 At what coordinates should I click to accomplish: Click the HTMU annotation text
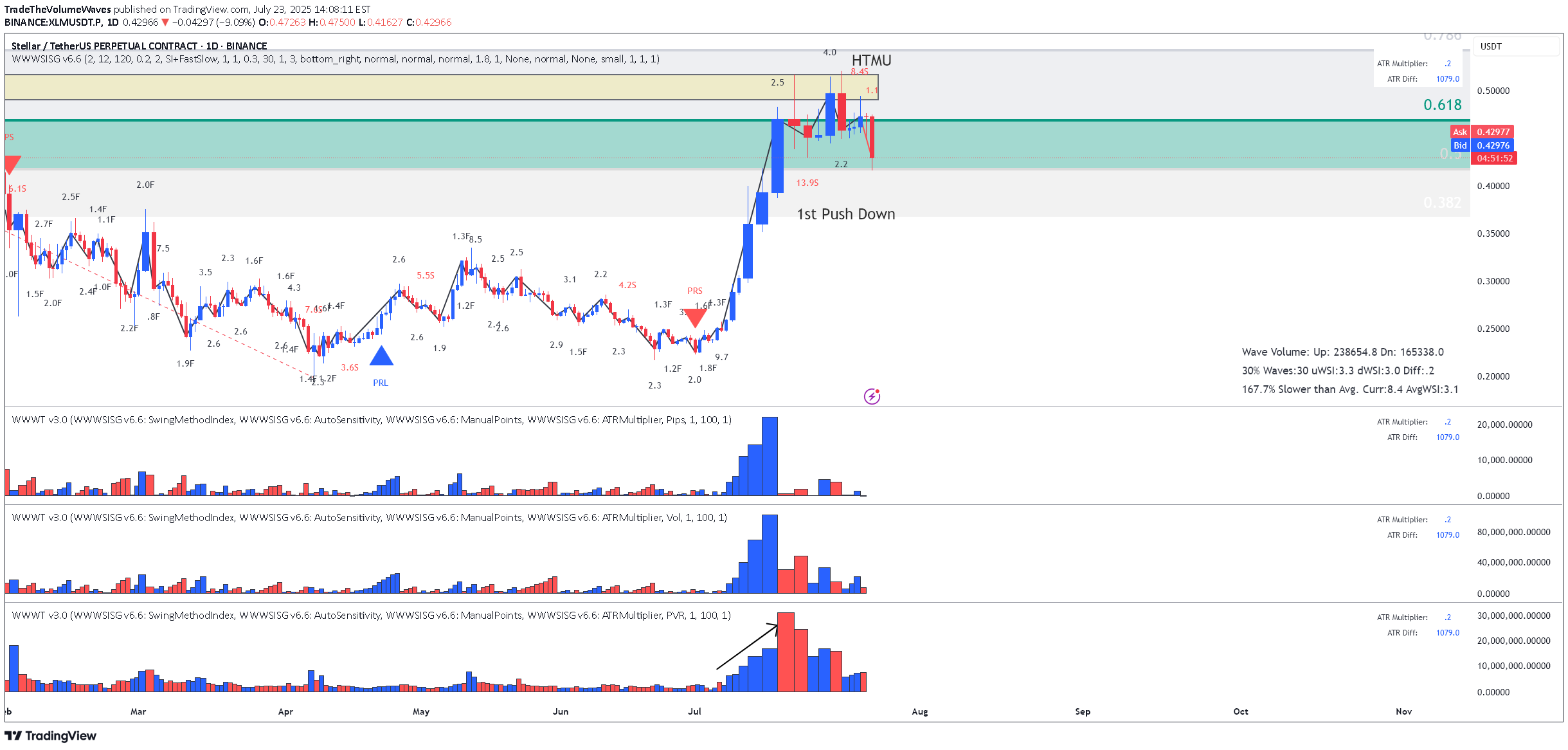(x=871, y=60)
